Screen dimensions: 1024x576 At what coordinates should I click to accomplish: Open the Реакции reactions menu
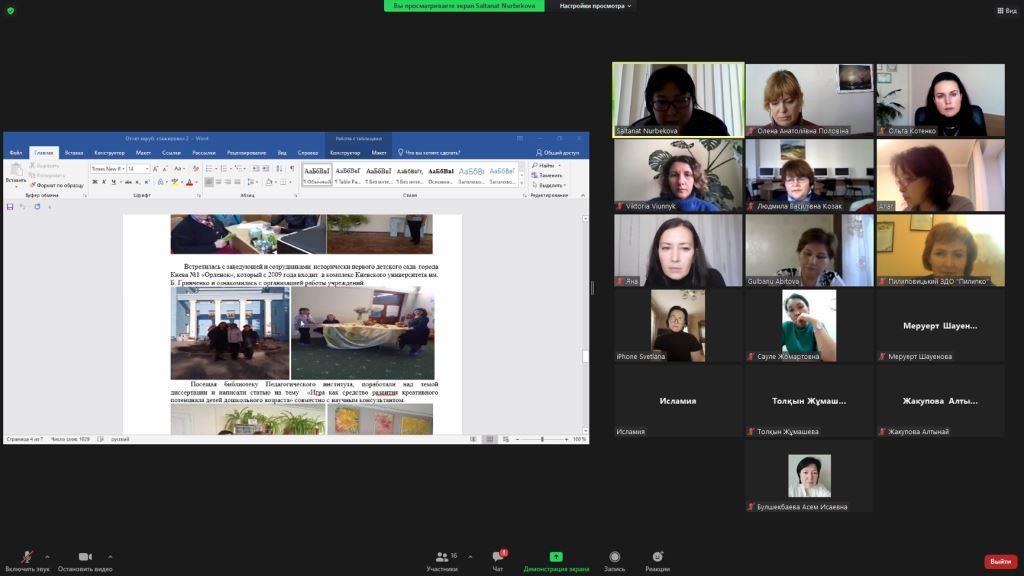click(657, 557)
